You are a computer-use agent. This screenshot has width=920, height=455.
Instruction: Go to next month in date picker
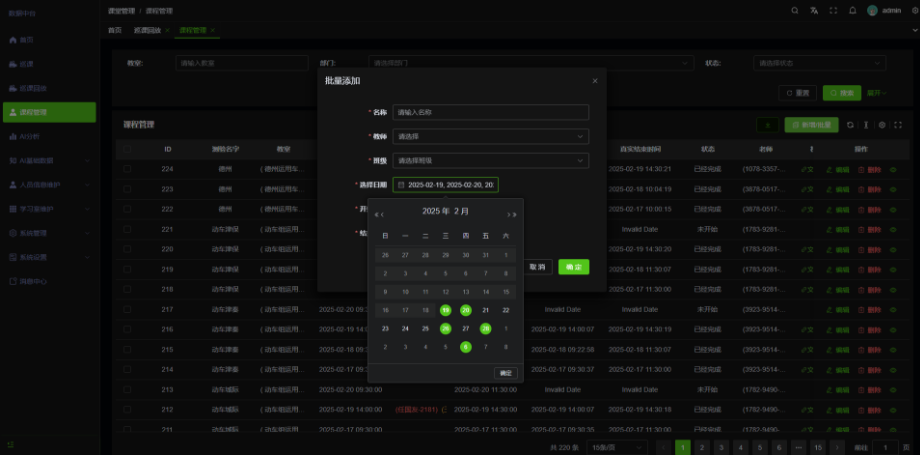tap(509, 213)
